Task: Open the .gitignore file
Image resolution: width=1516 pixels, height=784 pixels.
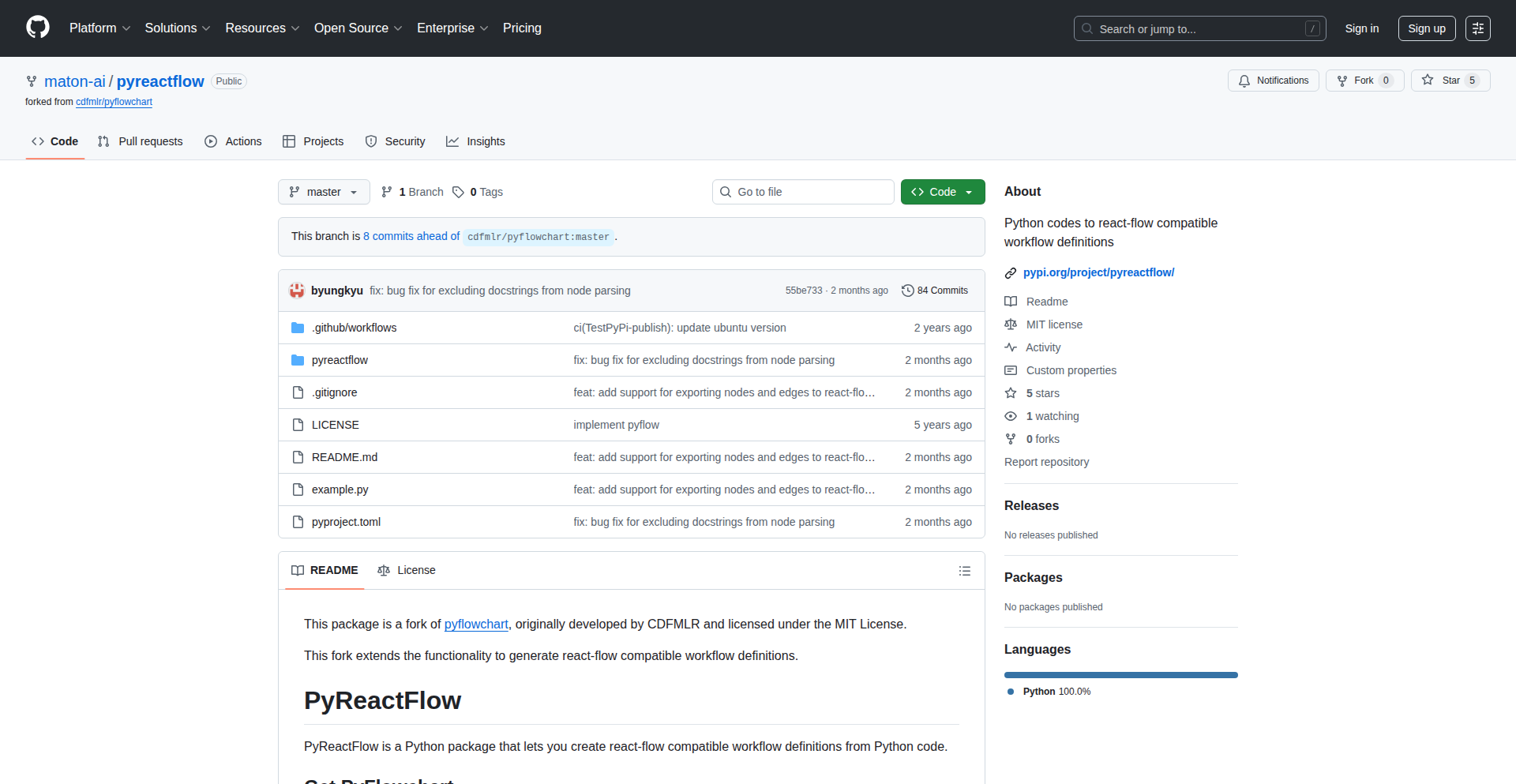Action: tap(334, 392)
